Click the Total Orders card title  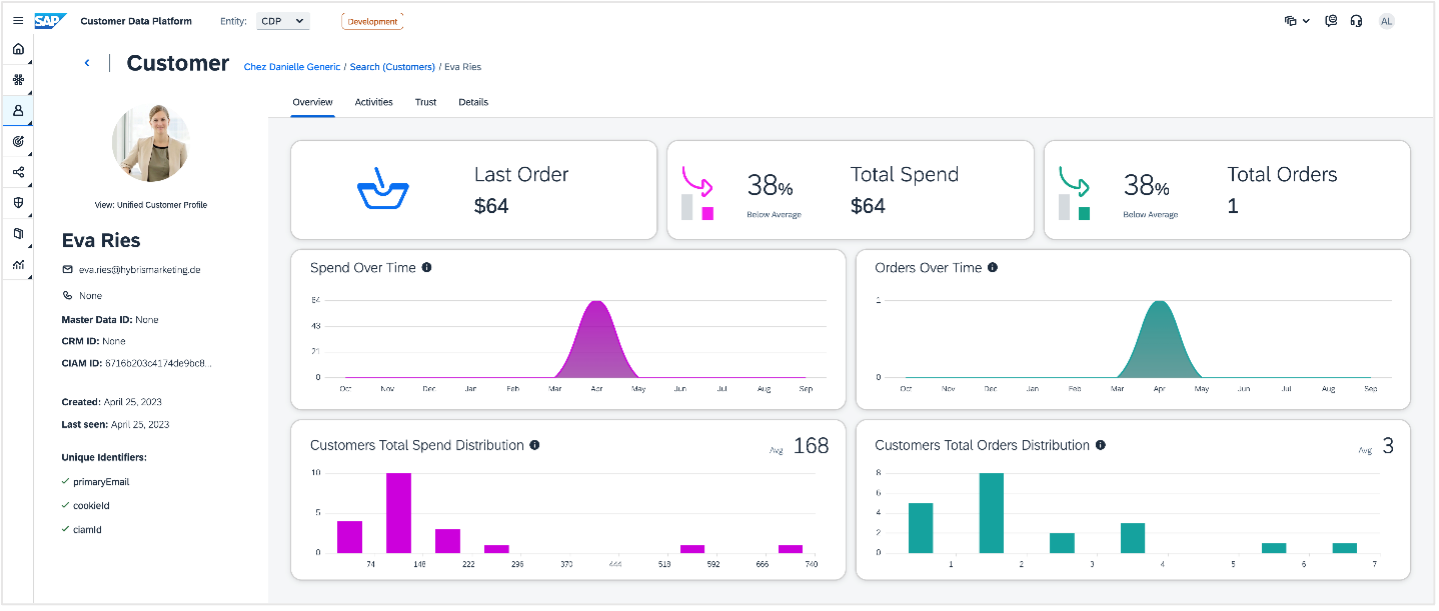click(1282, 174)
